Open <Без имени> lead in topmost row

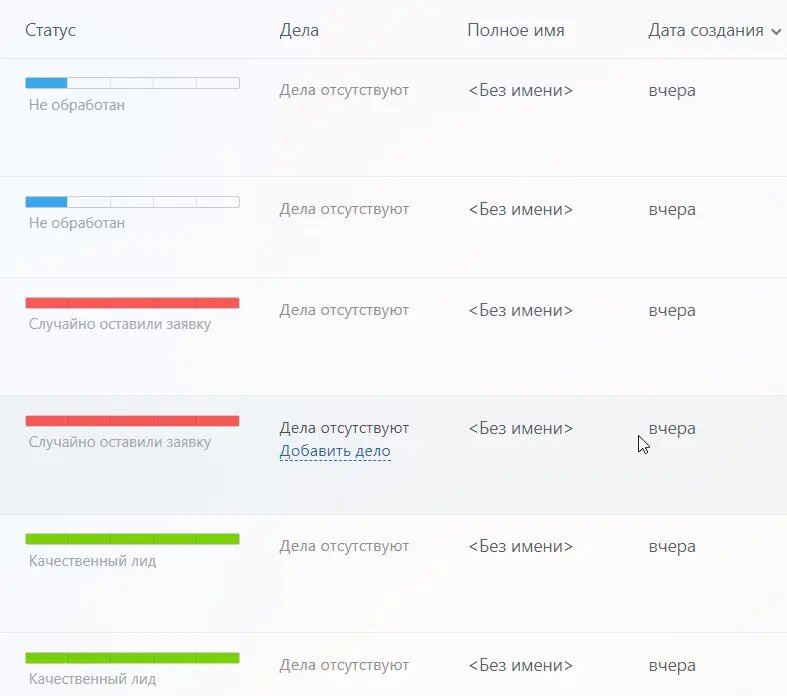[520, 90]
